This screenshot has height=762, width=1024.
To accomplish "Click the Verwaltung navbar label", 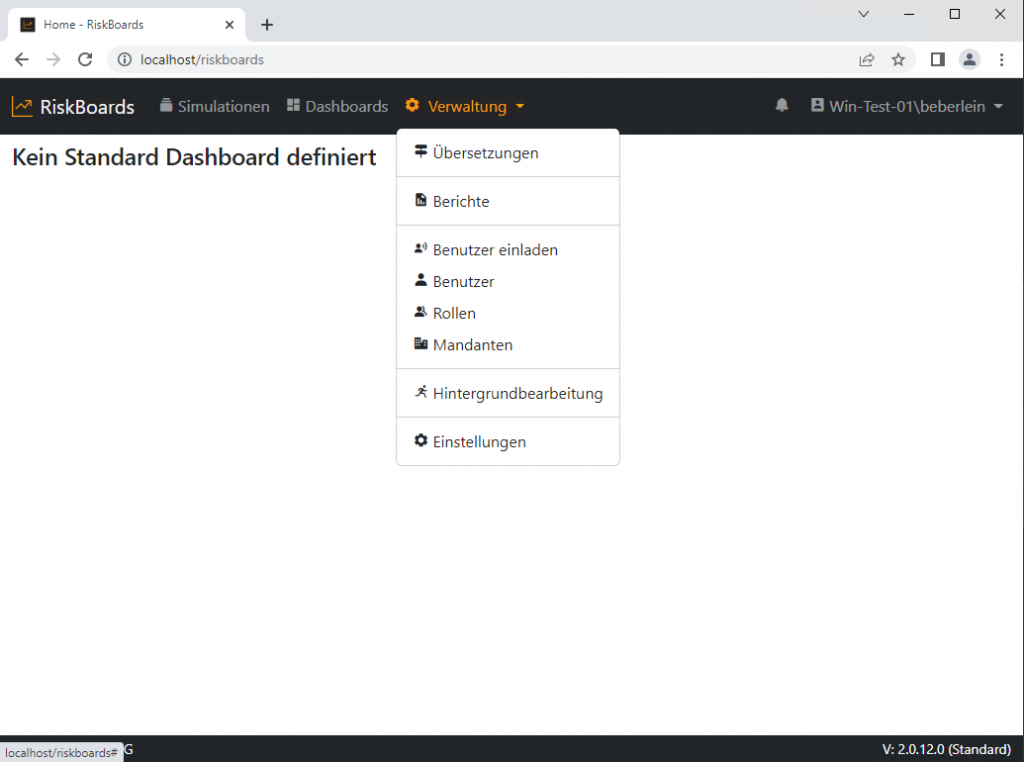I will [467, 106].
